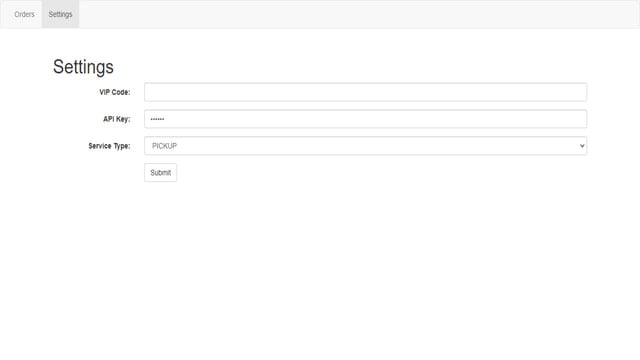The height and width of the screenshot is (360, 640).
Task: Click the PICKUP value in the selector
Action: coord(164,146)
